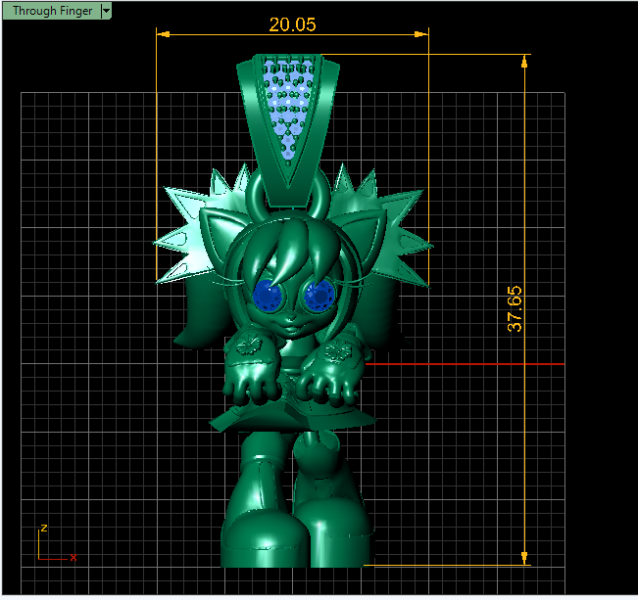
Task: Select the 20.05 width dimension text
Action: coord(292,24)
